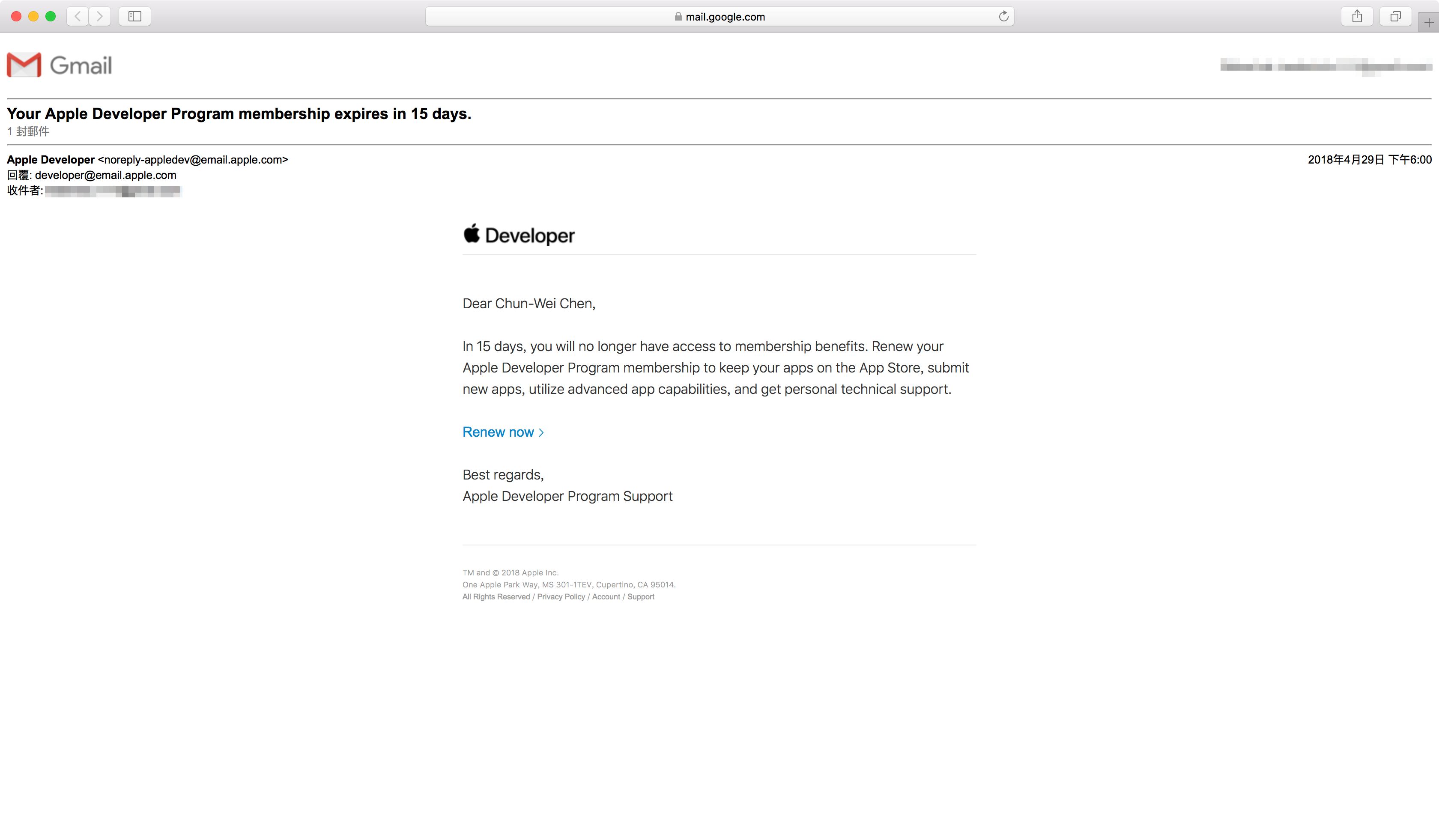
Task: Click the Gmail envelope logo
Action: coord(24,65)
